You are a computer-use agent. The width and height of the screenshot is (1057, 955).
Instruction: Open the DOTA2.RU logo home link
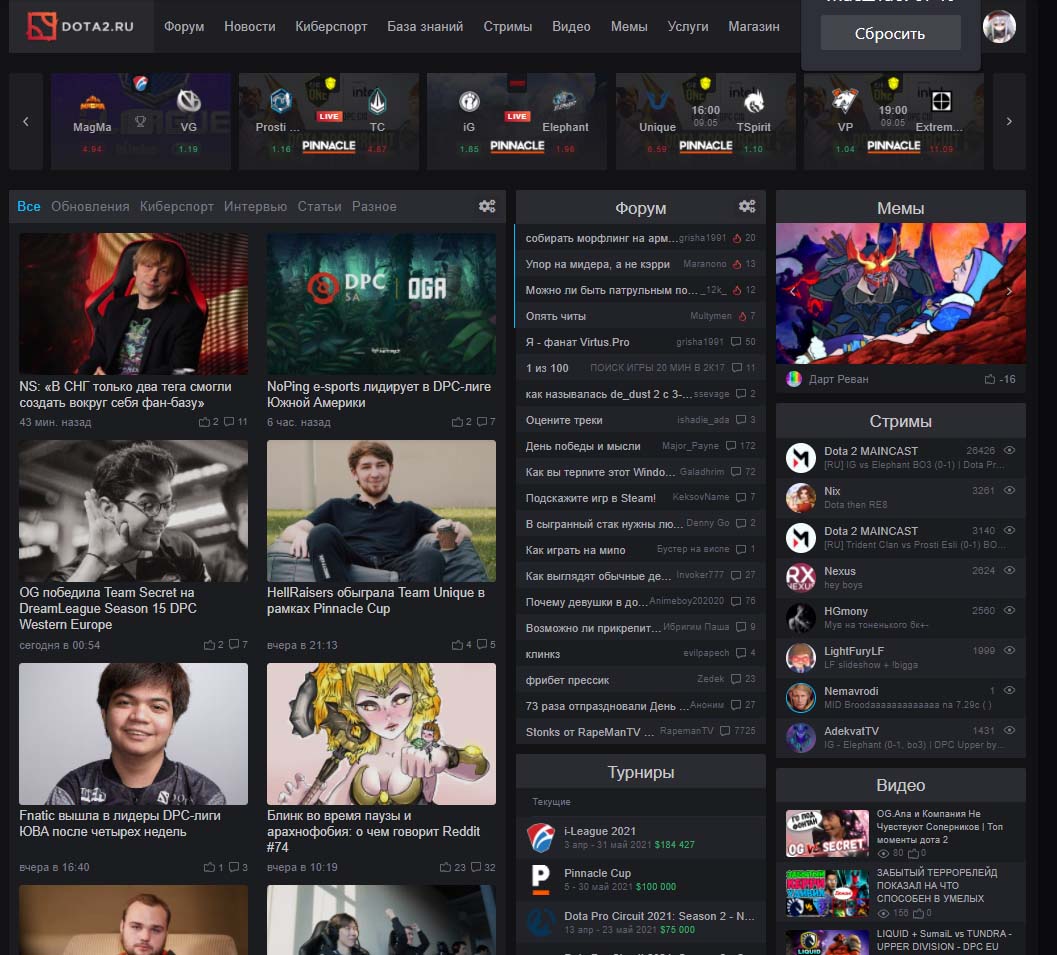[80, 26]
